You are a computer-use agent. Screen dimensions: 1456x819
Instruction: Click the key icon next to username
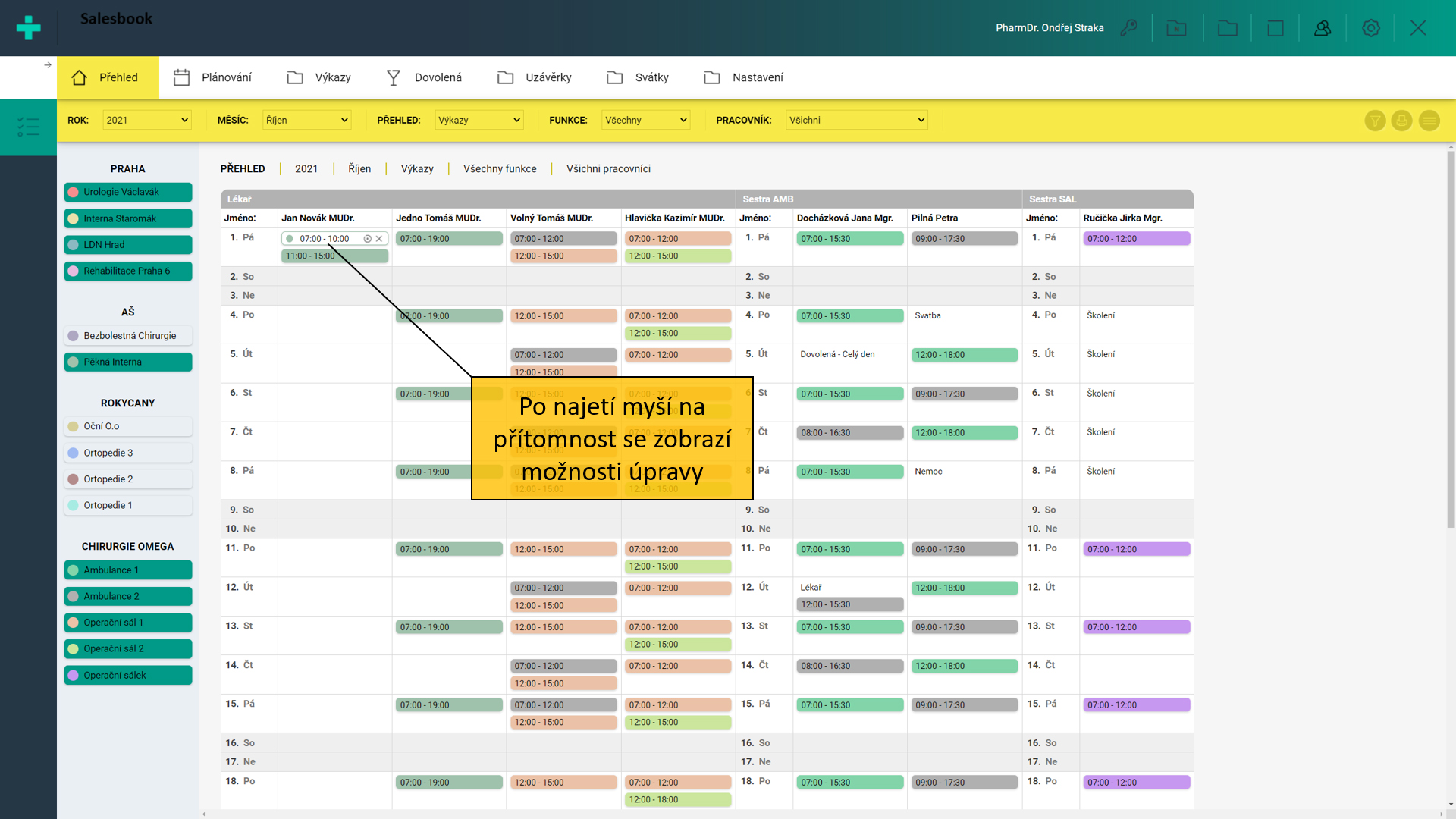tap(1129, 28)
